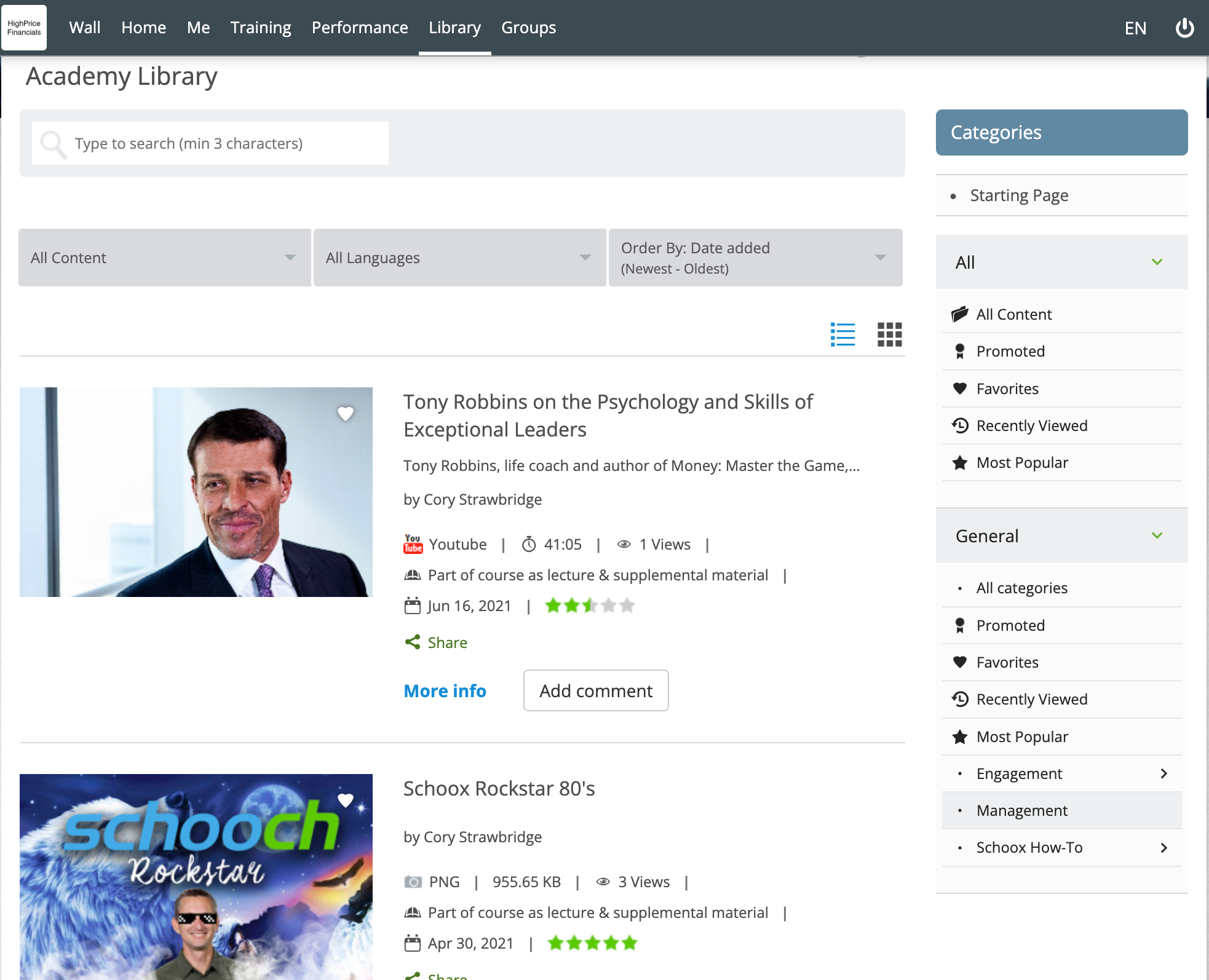This screenshot has height=980, width=1209.
Task: Favorite the Schoox Rockstar 80's image
Action: pos(346,800)
